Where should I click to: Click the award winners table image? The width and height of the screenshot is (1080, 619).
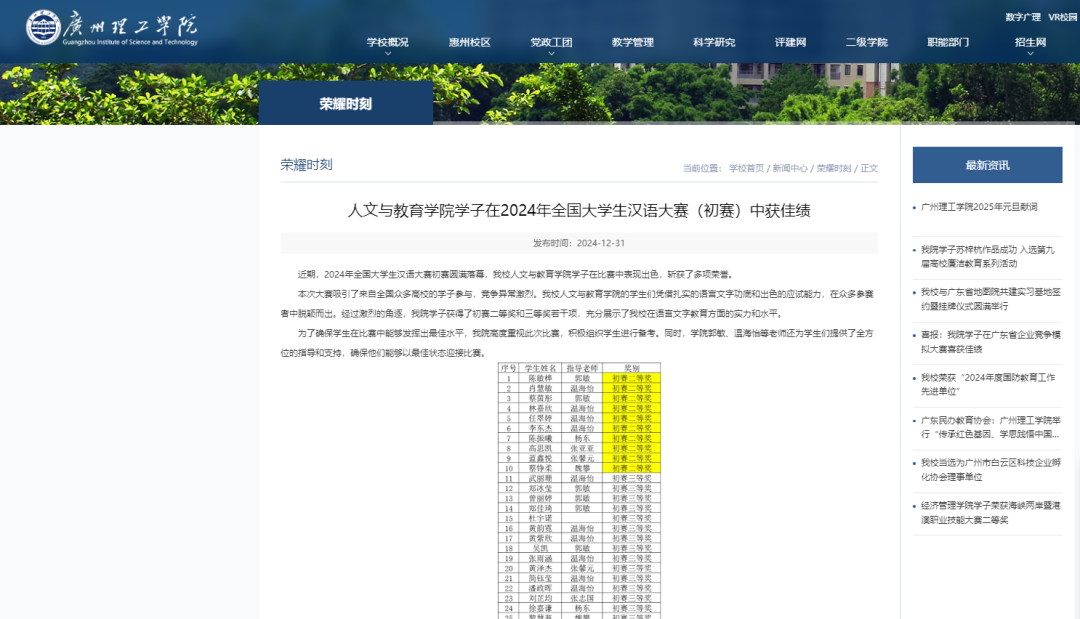click(x=579, y=490)
